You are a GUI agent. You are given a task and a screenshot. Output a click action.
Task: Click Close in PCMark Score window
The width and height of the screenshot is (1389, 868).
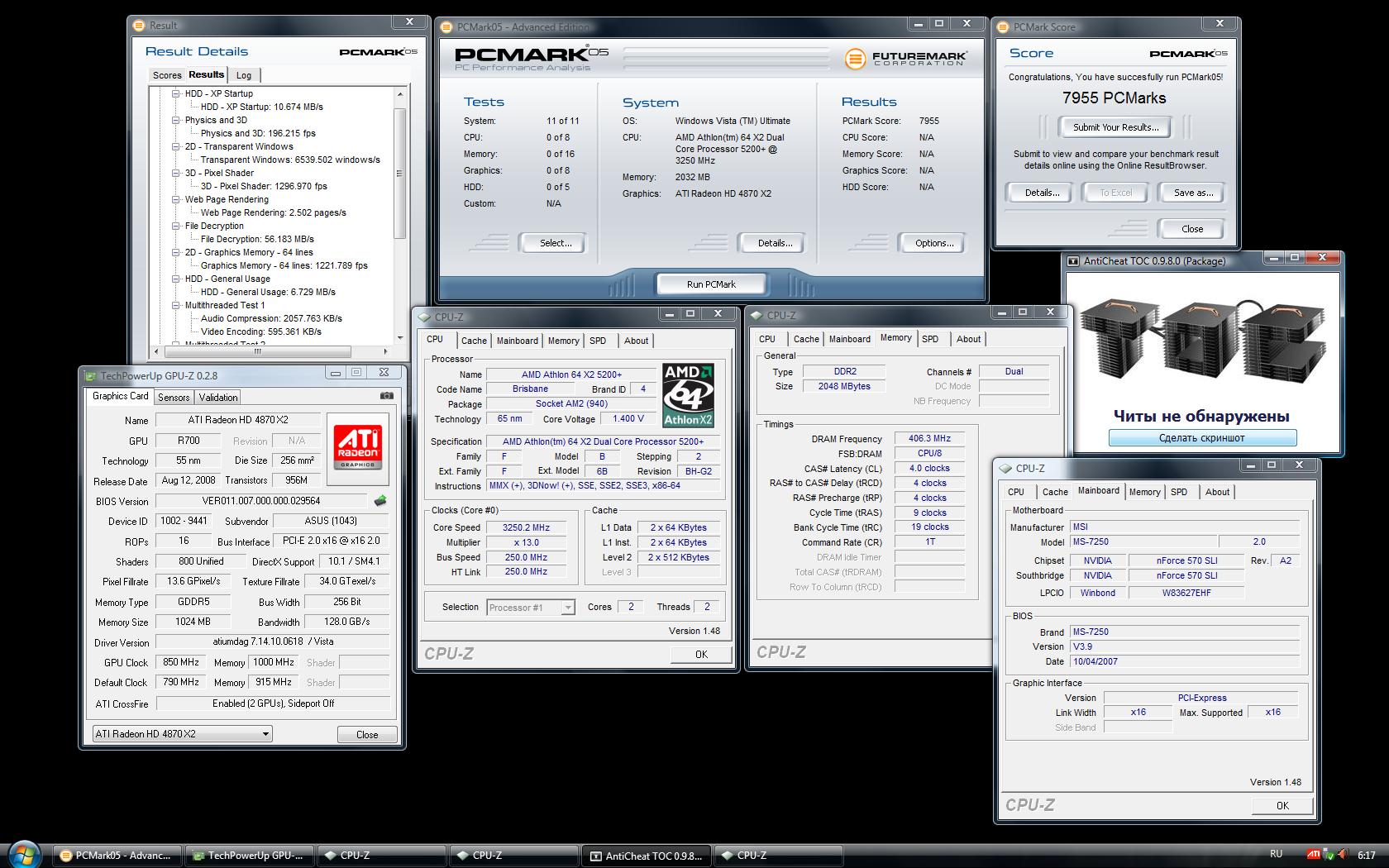coord(1192,229)
